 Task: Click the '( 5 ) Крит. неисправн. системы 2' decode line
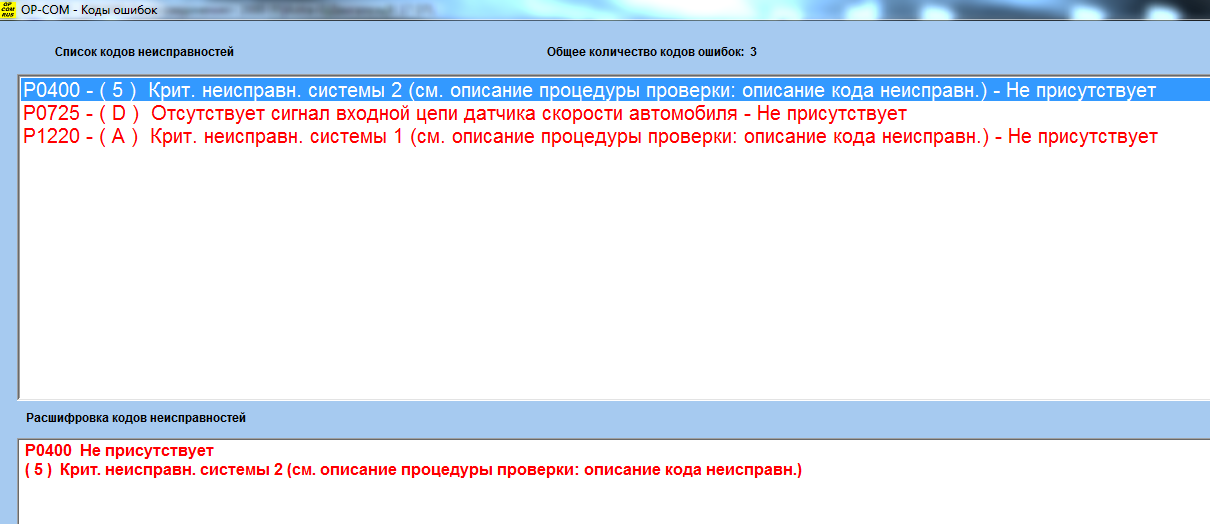[413, 470]
